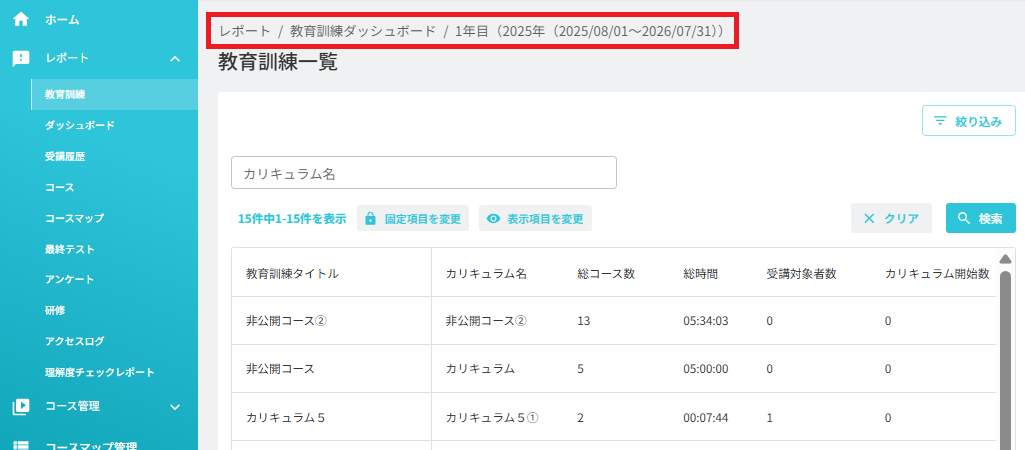The height and width of the screenshot is (450, 1025).
Task: Go to the コース report item
Action: [x=59, y=187]
